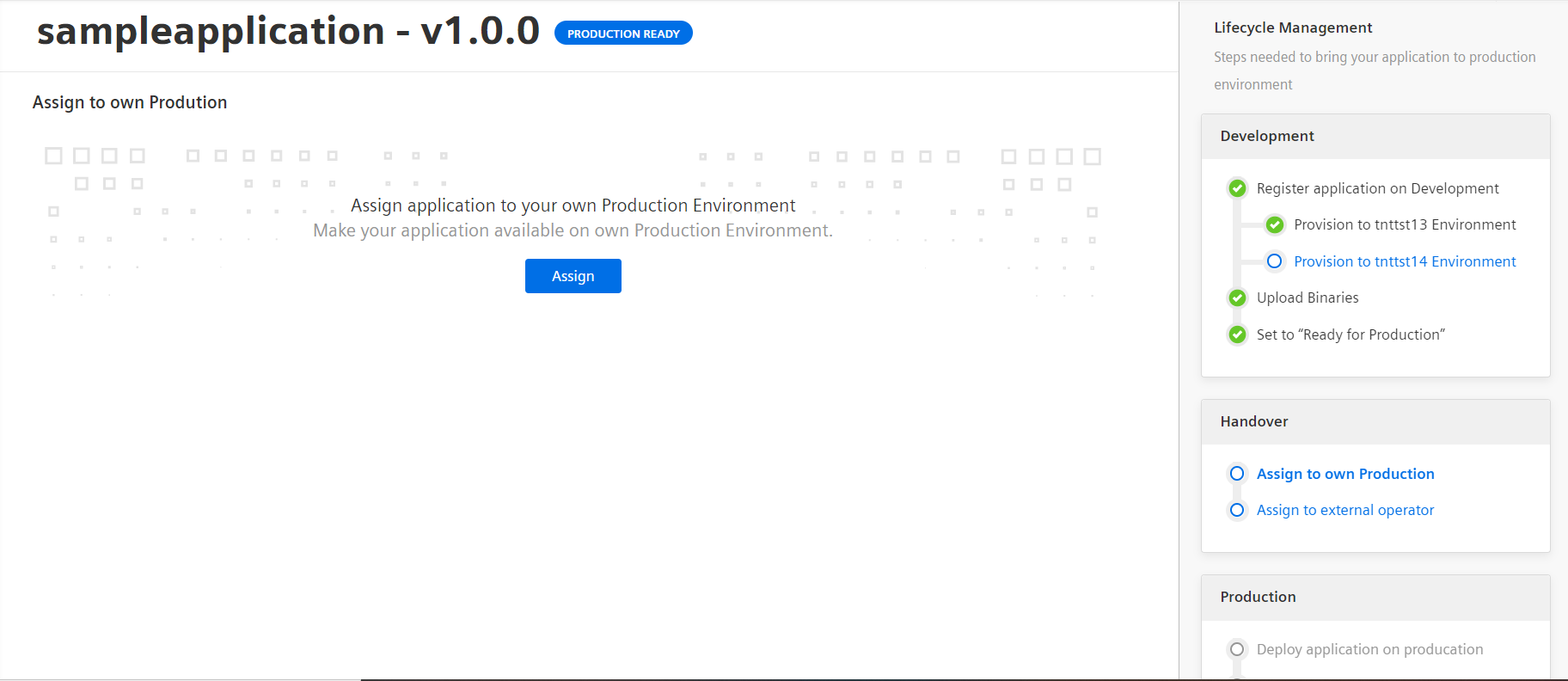Viewport: 1568px width, 681px height.
Task: Click Provision to tnttst13 Environment text
Action: [1405, 224]
